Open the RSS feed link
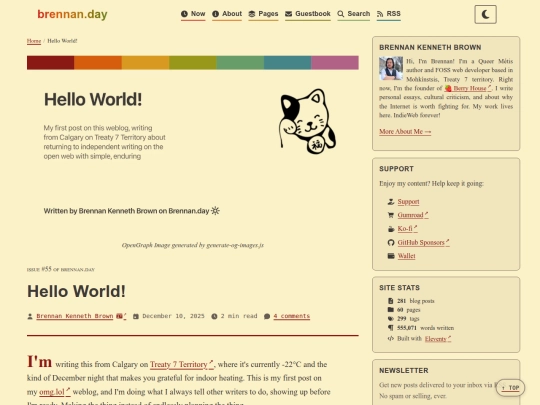The width and height of the screenshot is (540, 405). 388,14
